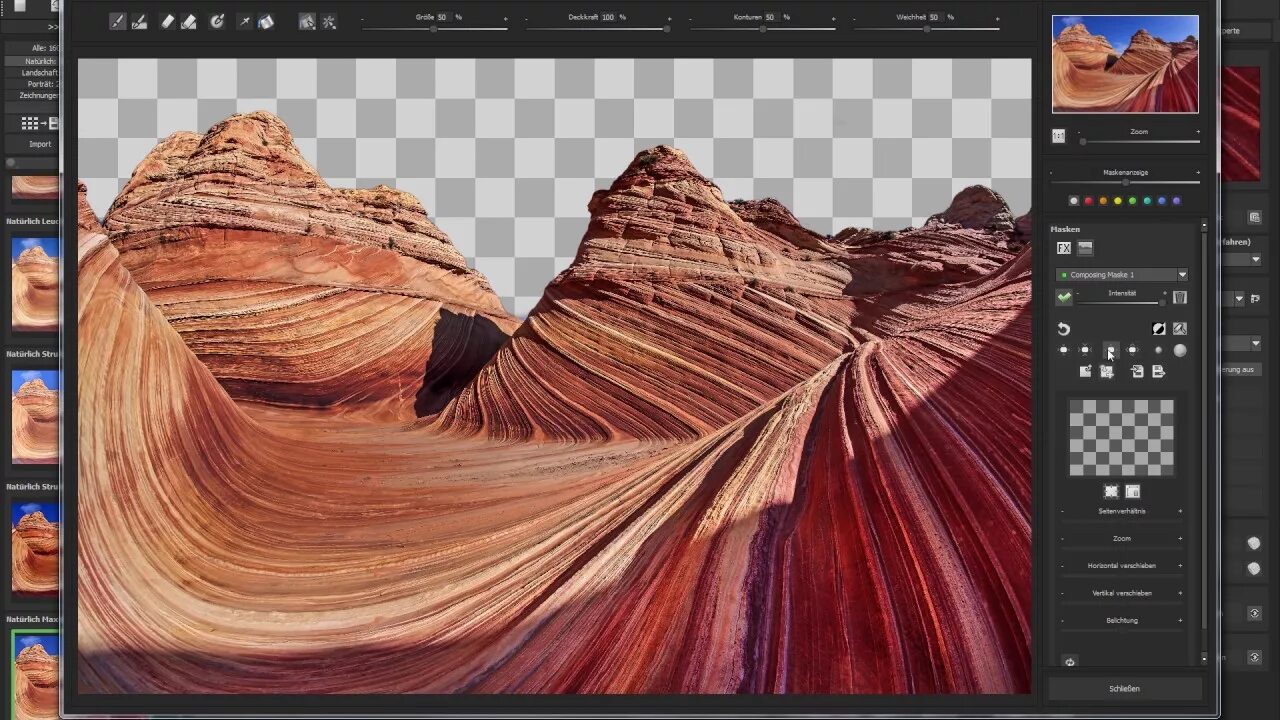Select the fourth mask edge mode icon
Image resolution: width=1280 pixels, height=720 pixels.
(x=1132, y=350)
